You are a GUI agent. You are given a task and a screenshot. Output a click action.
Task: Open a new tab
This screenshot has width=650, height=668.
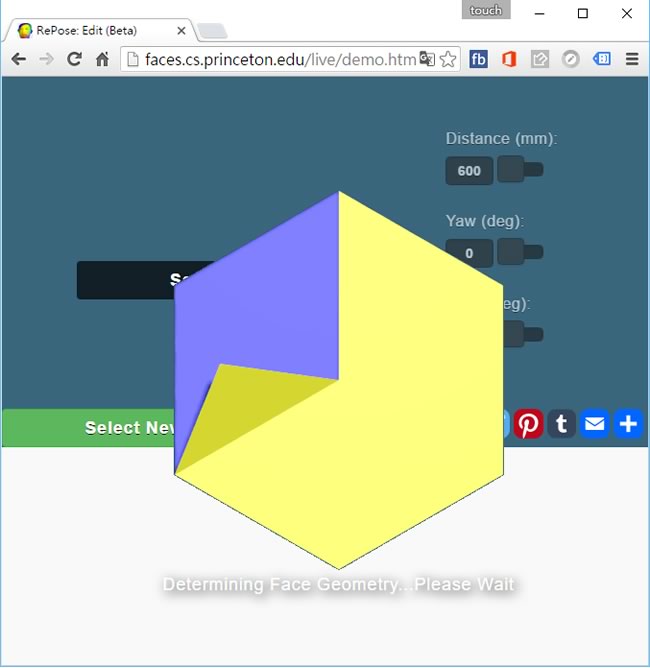tap(212, 31)
